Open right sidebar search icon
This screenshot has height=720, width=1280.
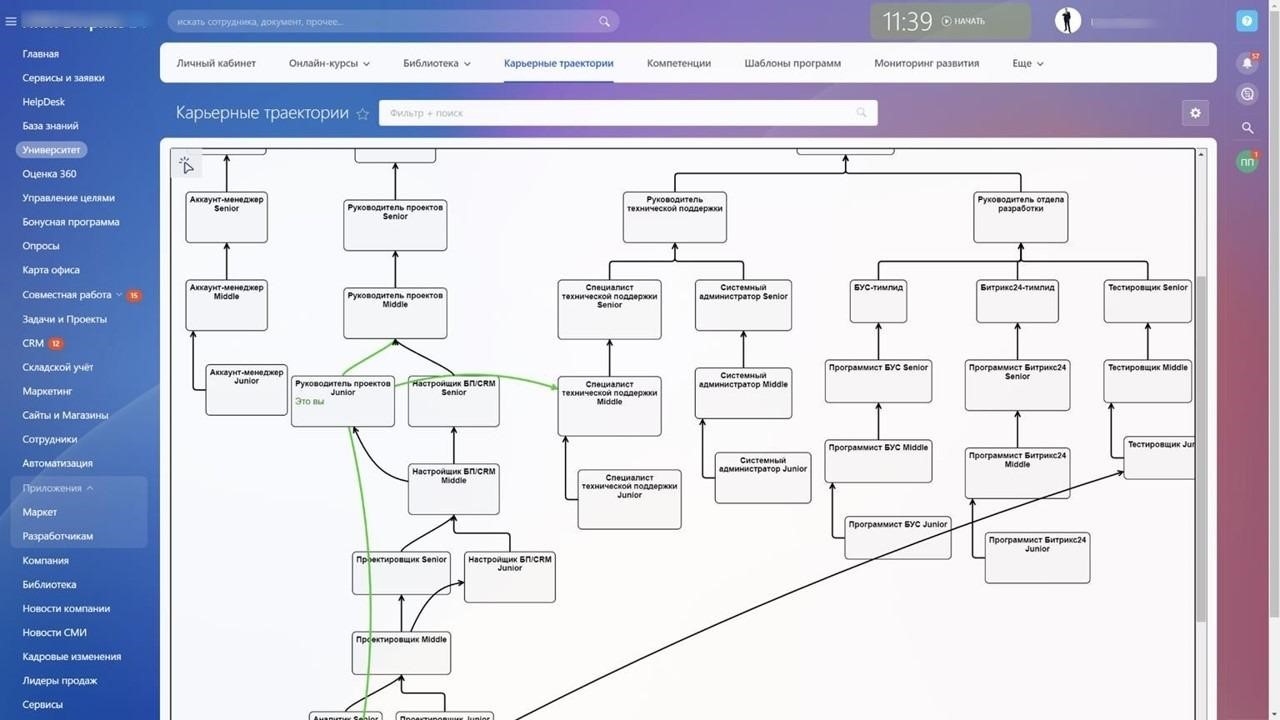(x=1247, y=128)
